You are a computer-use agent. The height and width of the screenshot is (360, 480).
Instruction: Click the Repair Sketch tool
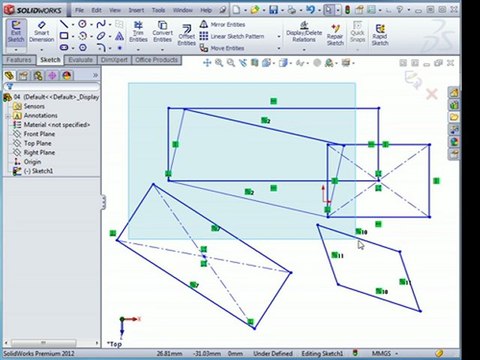(335, 35)
